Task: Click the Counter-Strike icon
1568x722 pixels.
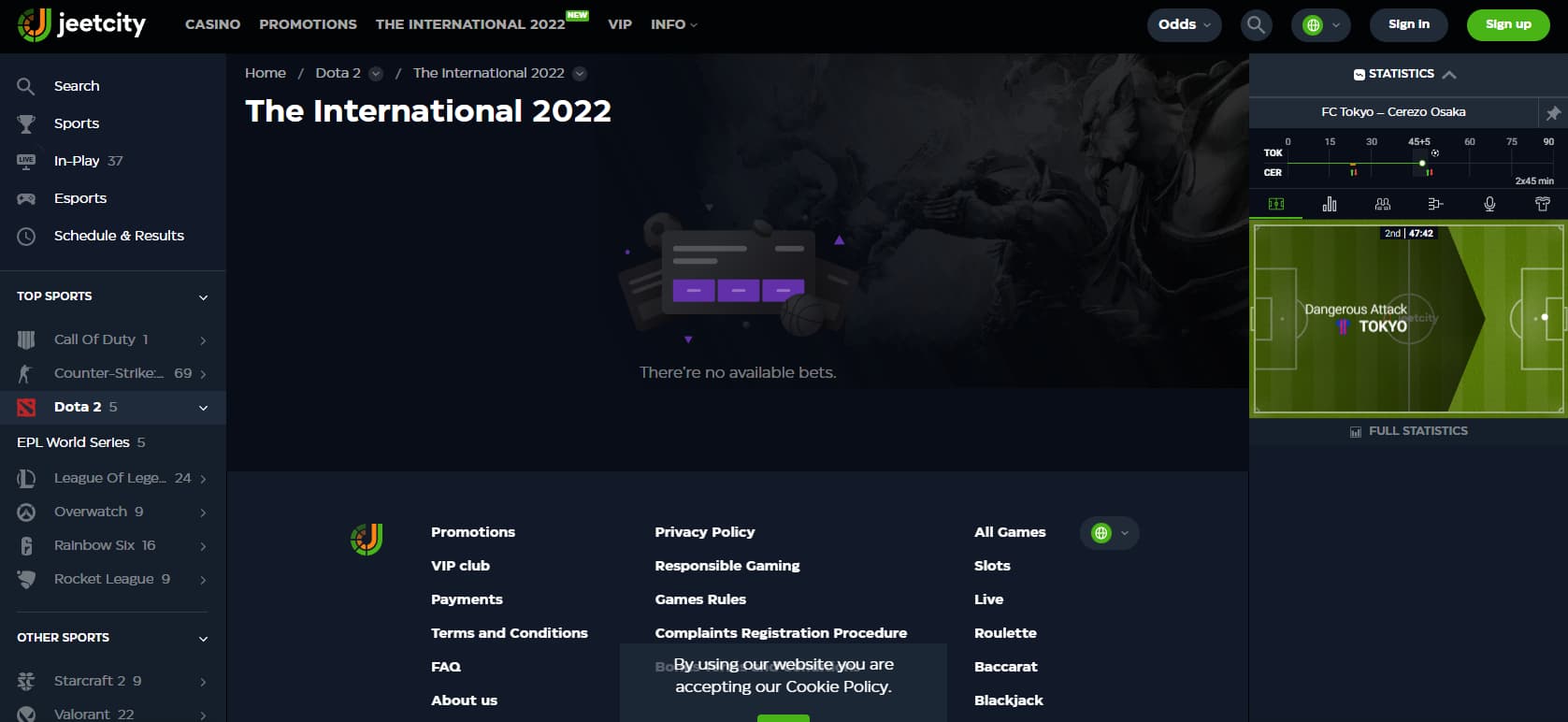Action: click(26, 373)
